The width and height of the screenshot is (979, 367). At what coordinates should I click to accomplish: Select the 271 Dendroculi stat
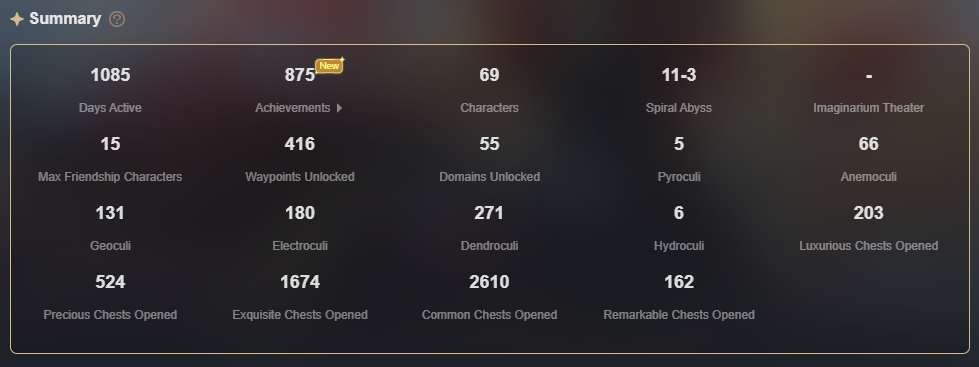(x=489, y=228)
